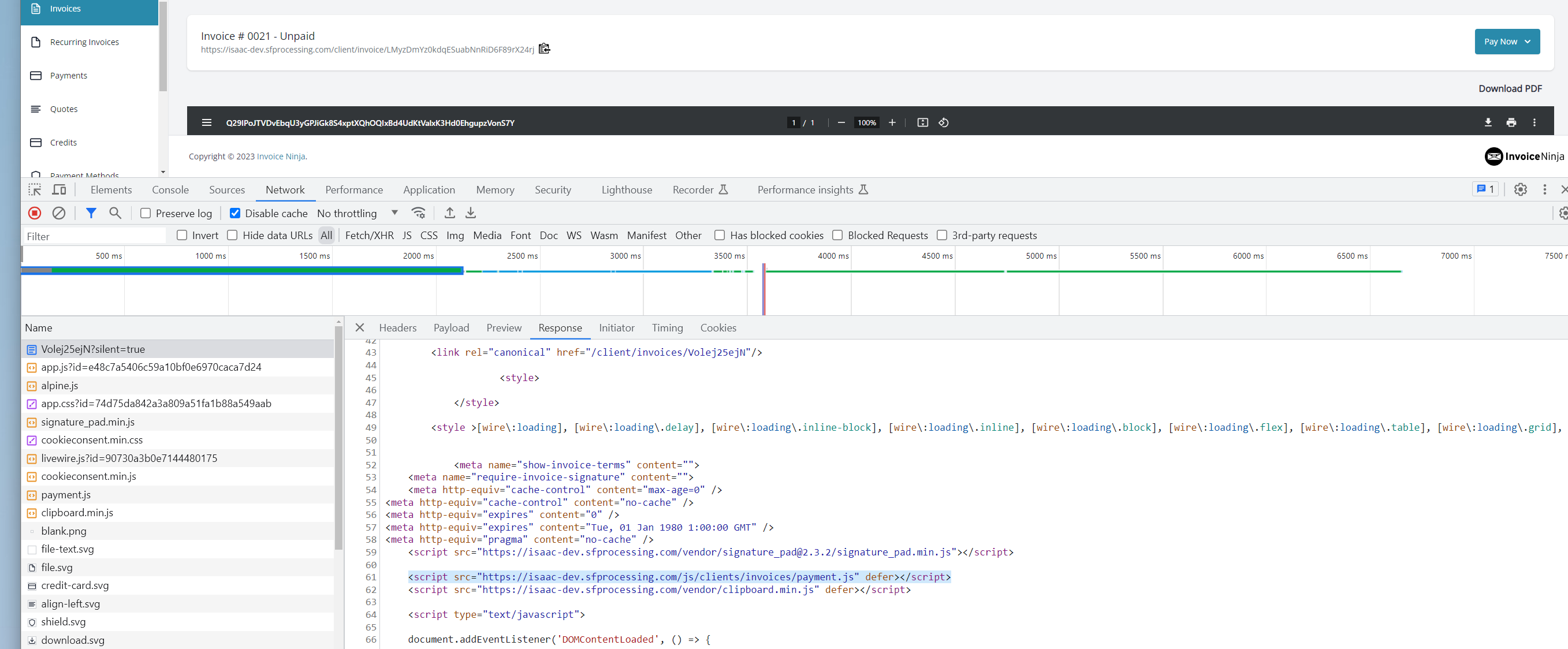Open the No throttling dropdown

pos(357,213)
